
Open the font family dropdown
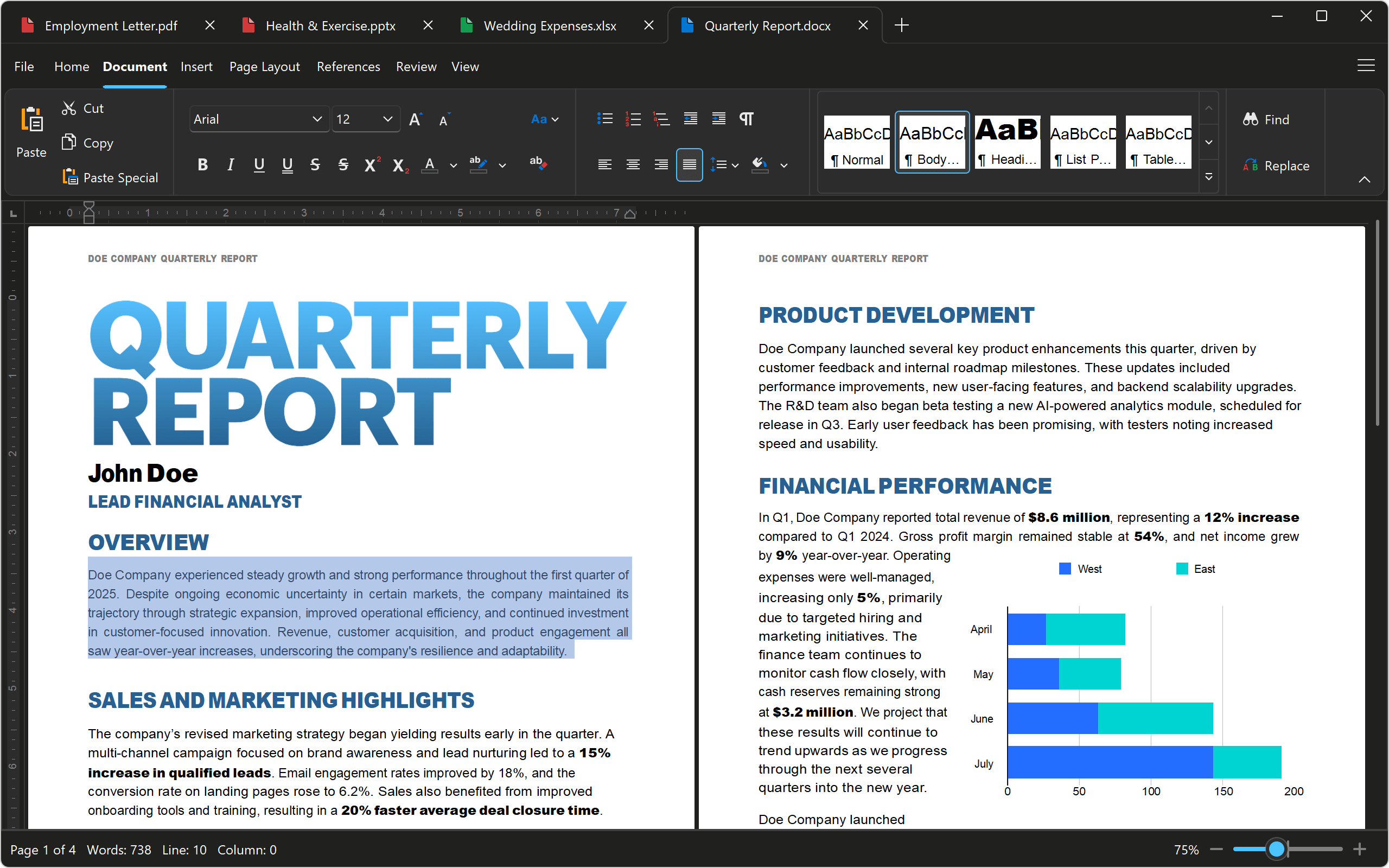(259, 119)
